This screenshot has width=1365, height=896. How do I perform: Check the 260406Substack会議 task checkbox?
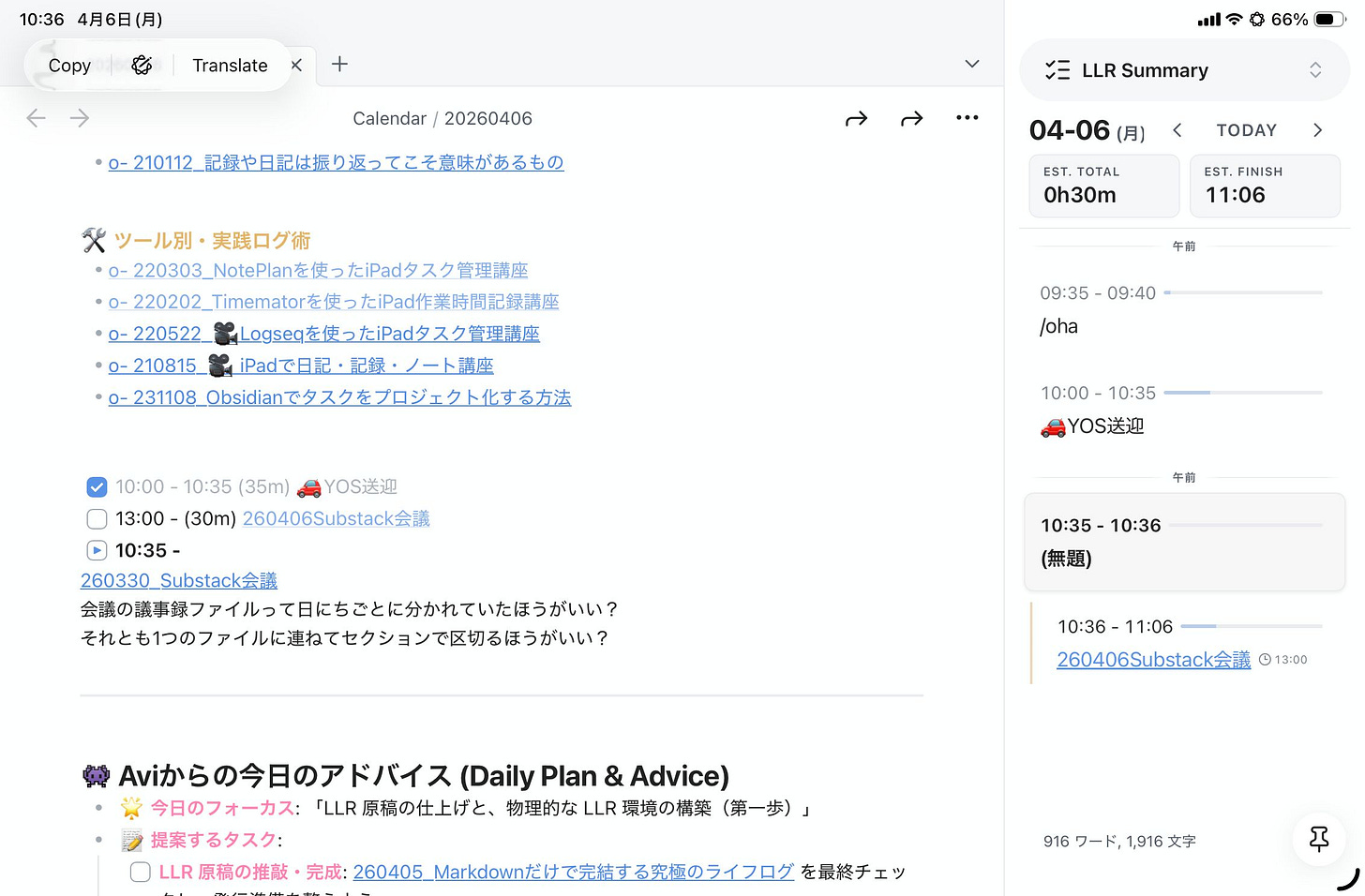pos(97,518)
